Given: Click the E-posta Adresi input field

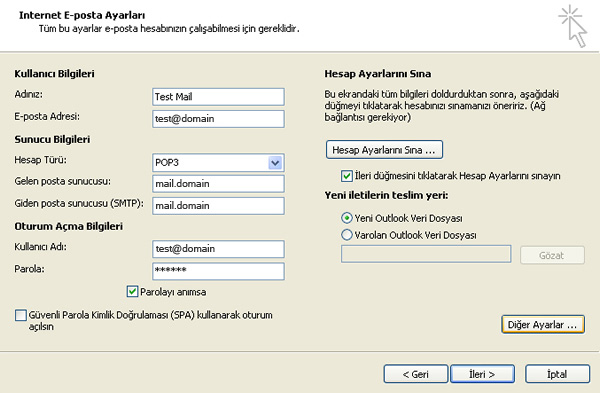Looking at the screenshot, I should pos(218,119).
